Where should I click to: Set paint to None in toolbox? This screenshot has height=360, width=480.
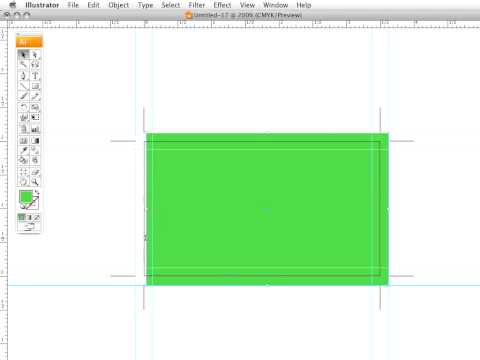pyautogui.click(x=37, y=217)
